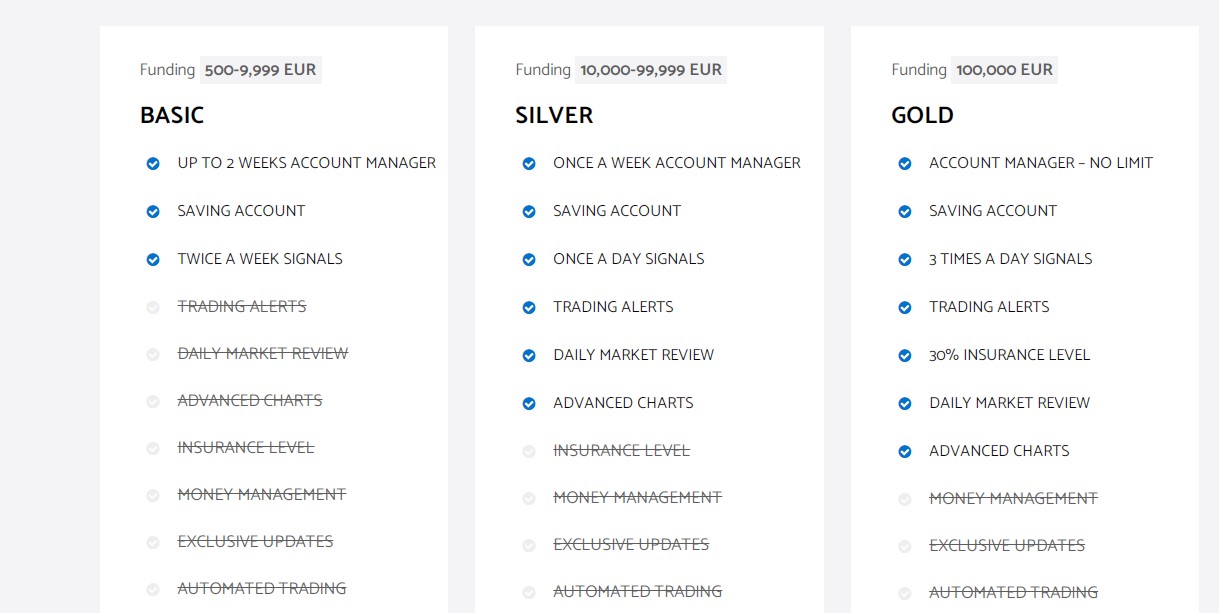Click the 10,000-99,999 EUR funding badge
Image resolution: width=1219 pixels, height=613 pixels.
tap(651, 70)
